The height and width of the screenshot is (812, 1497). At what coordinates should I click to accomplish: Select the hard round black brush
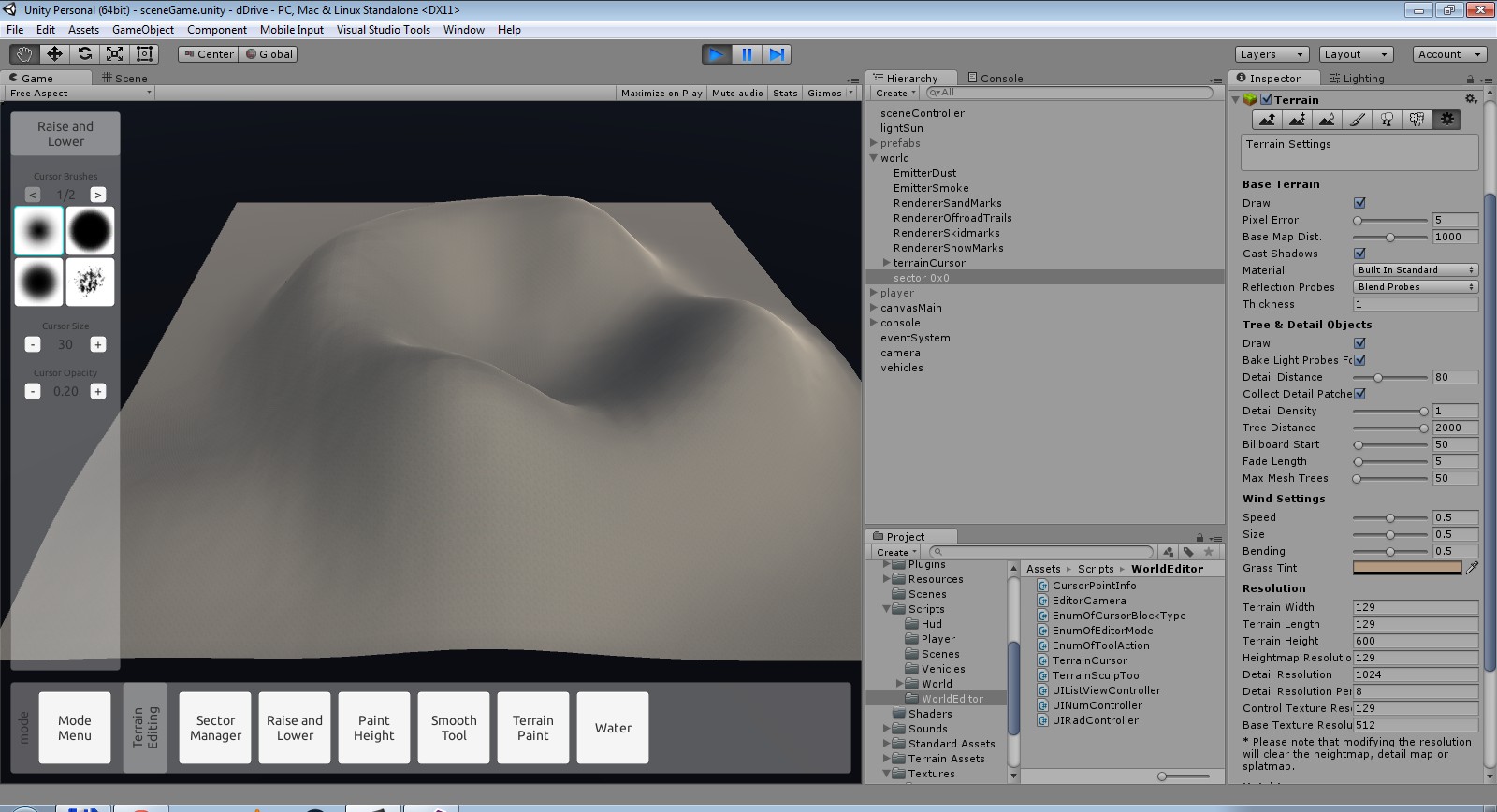[x=91, y=231]
